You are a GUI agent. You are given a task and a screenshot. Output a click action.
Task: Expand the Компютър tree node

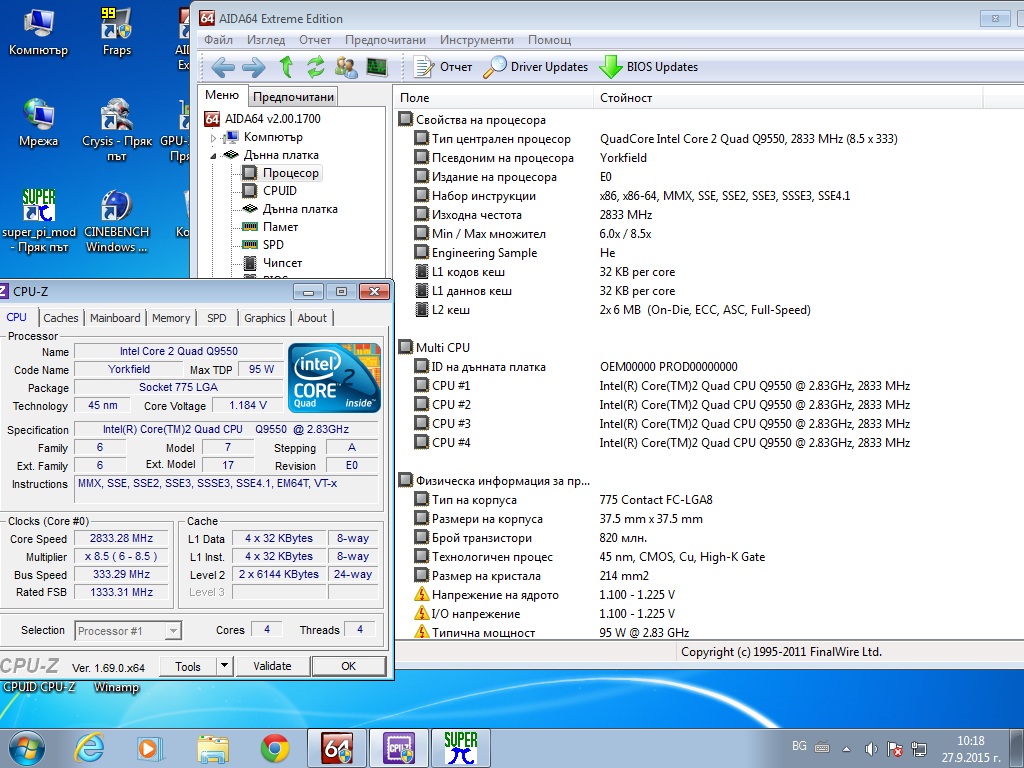point(214,138)
